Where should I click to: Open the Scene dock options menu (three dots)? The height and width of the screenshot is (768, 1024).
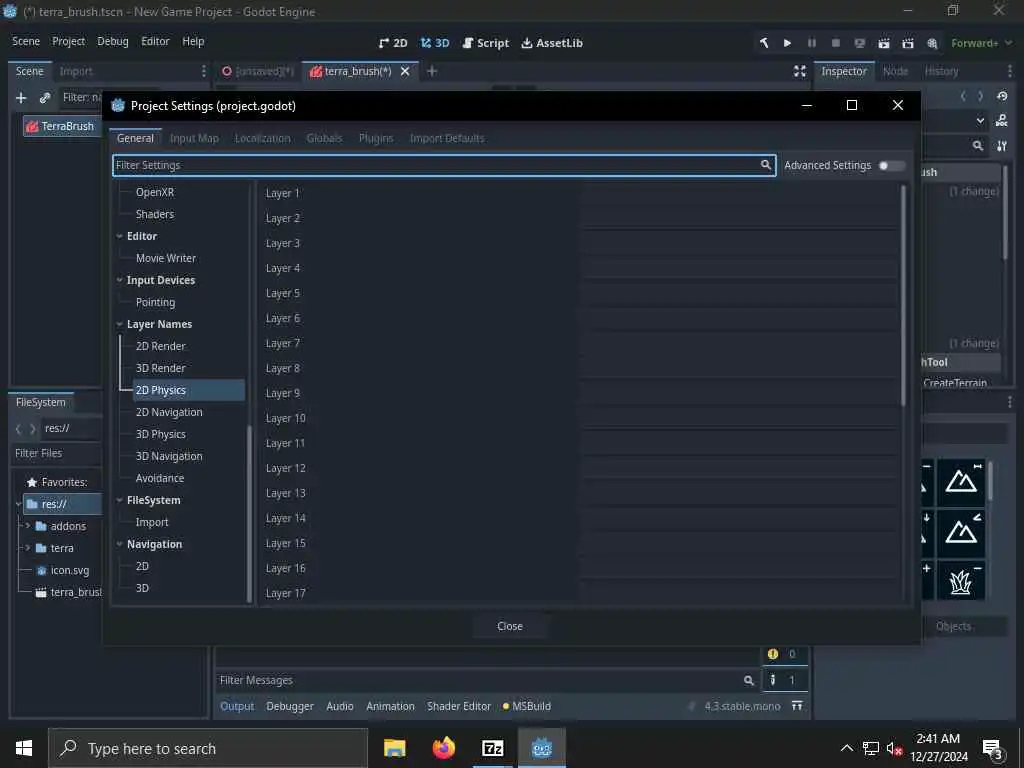pyautogui.click(x=204, y=71)
